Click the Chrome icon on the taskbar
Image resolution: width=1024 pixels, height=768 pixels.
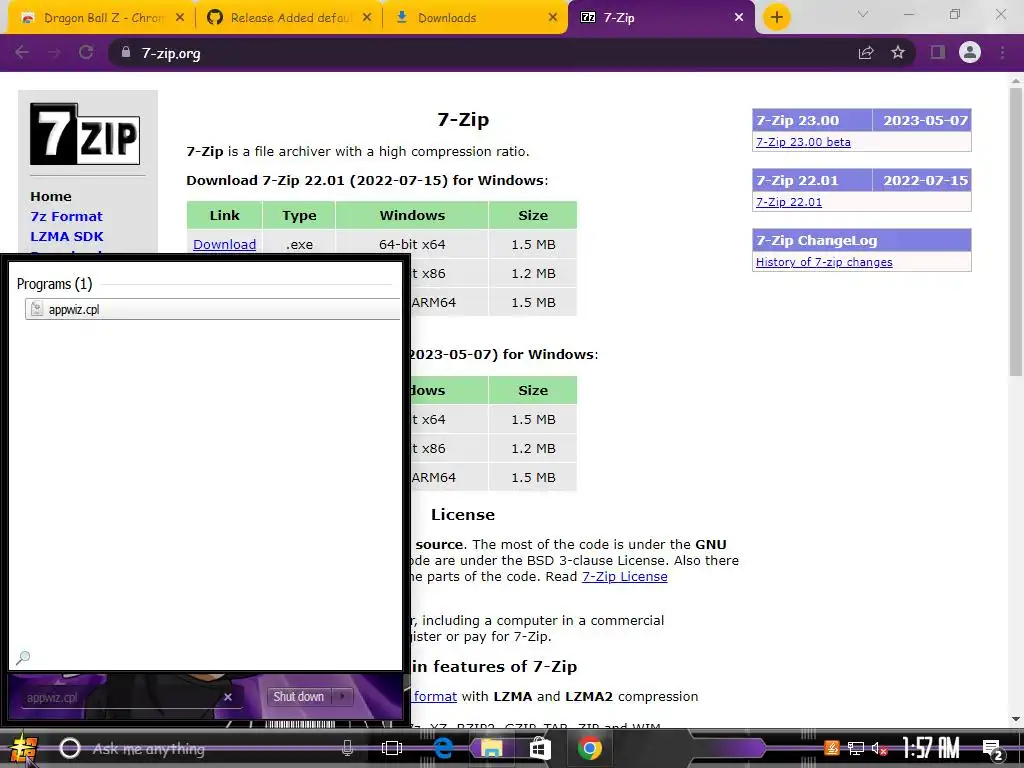589,748
